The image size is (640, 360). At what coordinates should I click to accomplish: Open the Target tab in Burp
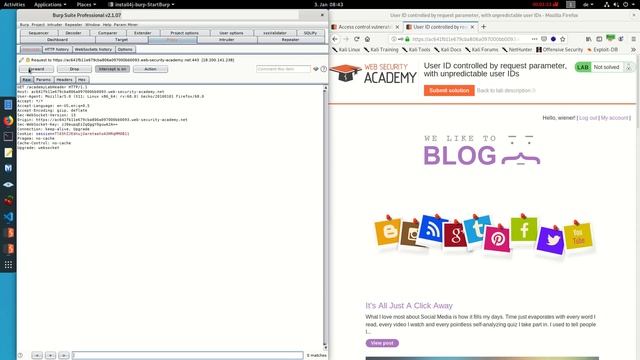121,40
